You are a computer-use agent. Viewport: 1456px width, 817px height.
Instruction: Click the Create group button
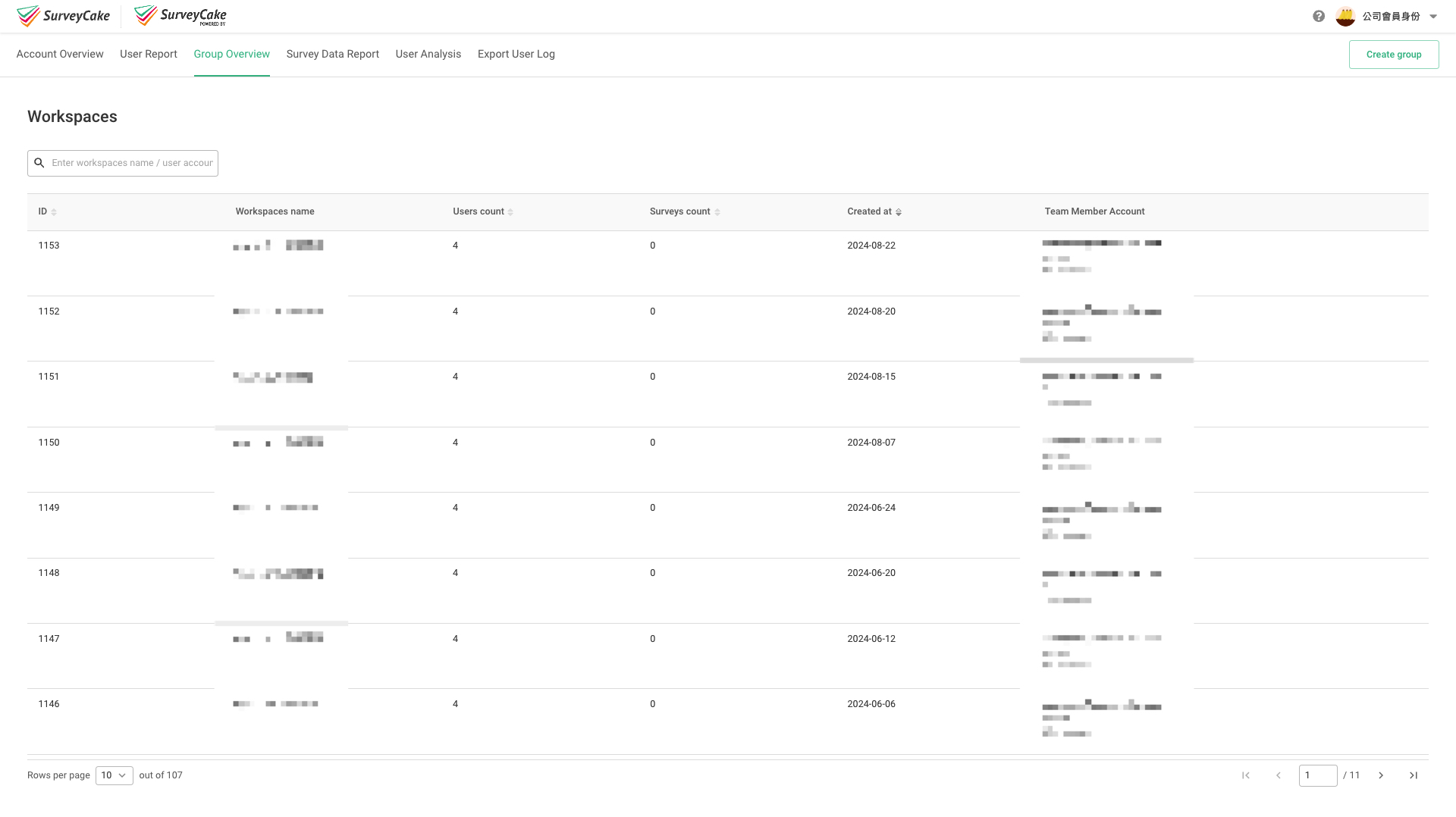[x=1394, y=54]
